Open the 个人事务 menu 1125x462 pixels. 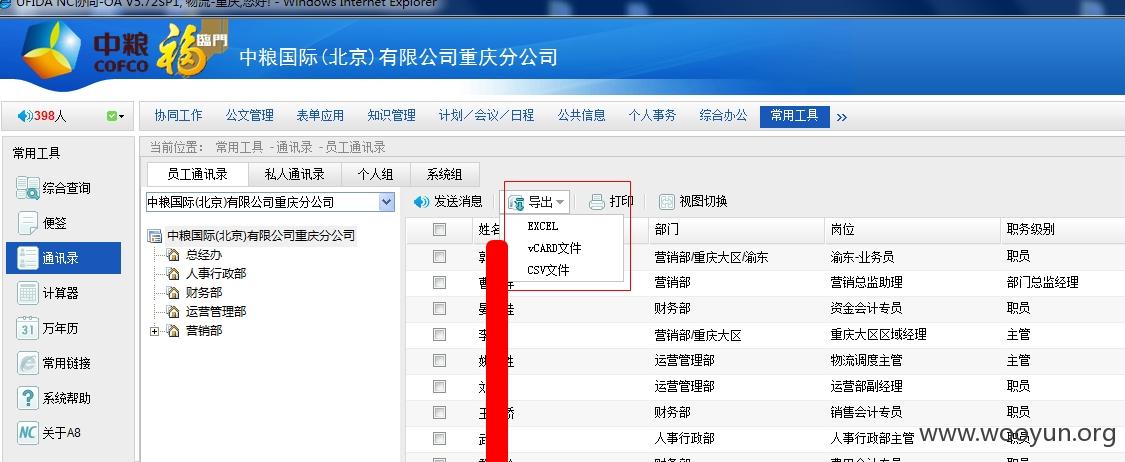click(652, 116)
